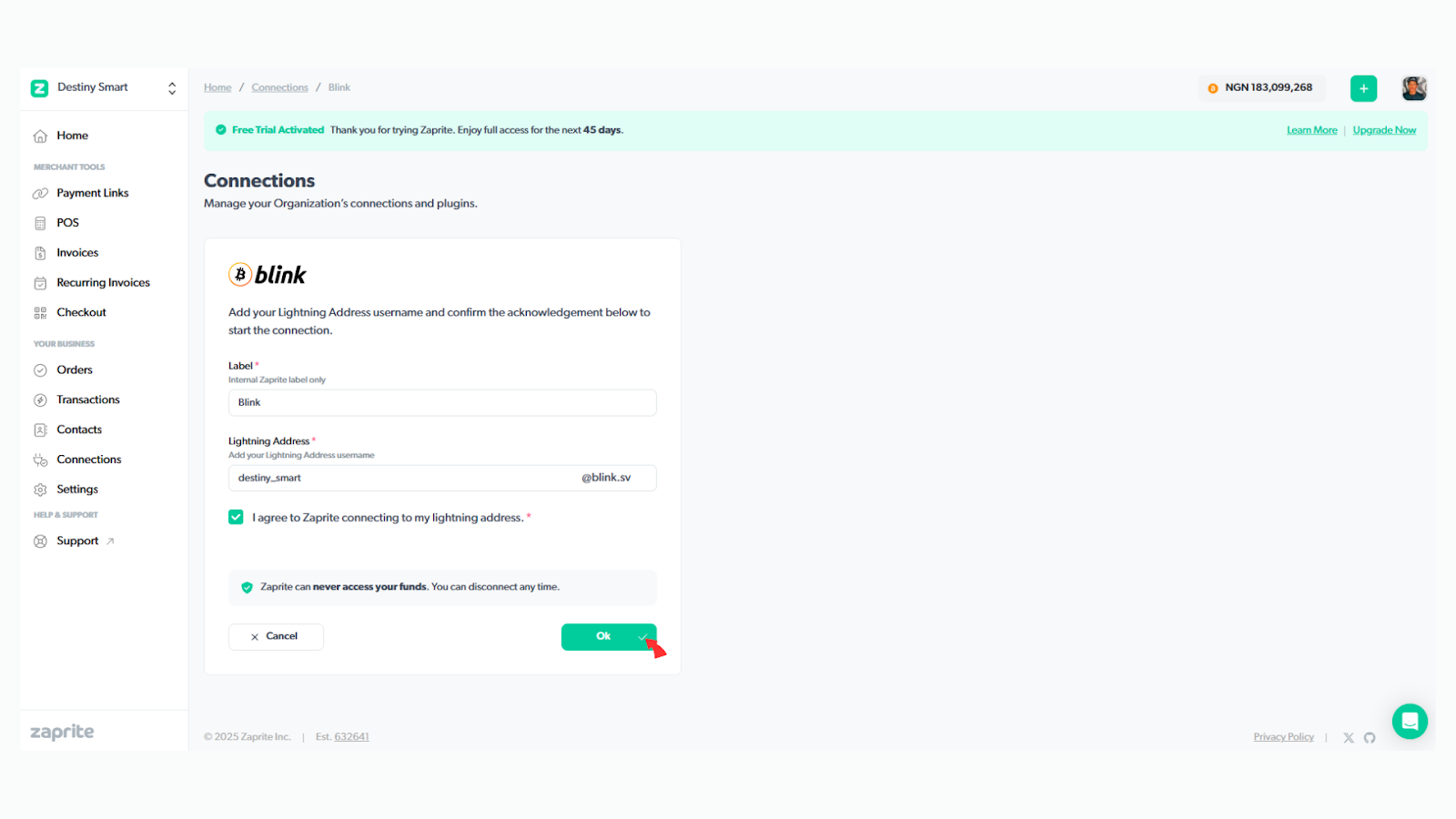Click the Connections plug icon

40,460
